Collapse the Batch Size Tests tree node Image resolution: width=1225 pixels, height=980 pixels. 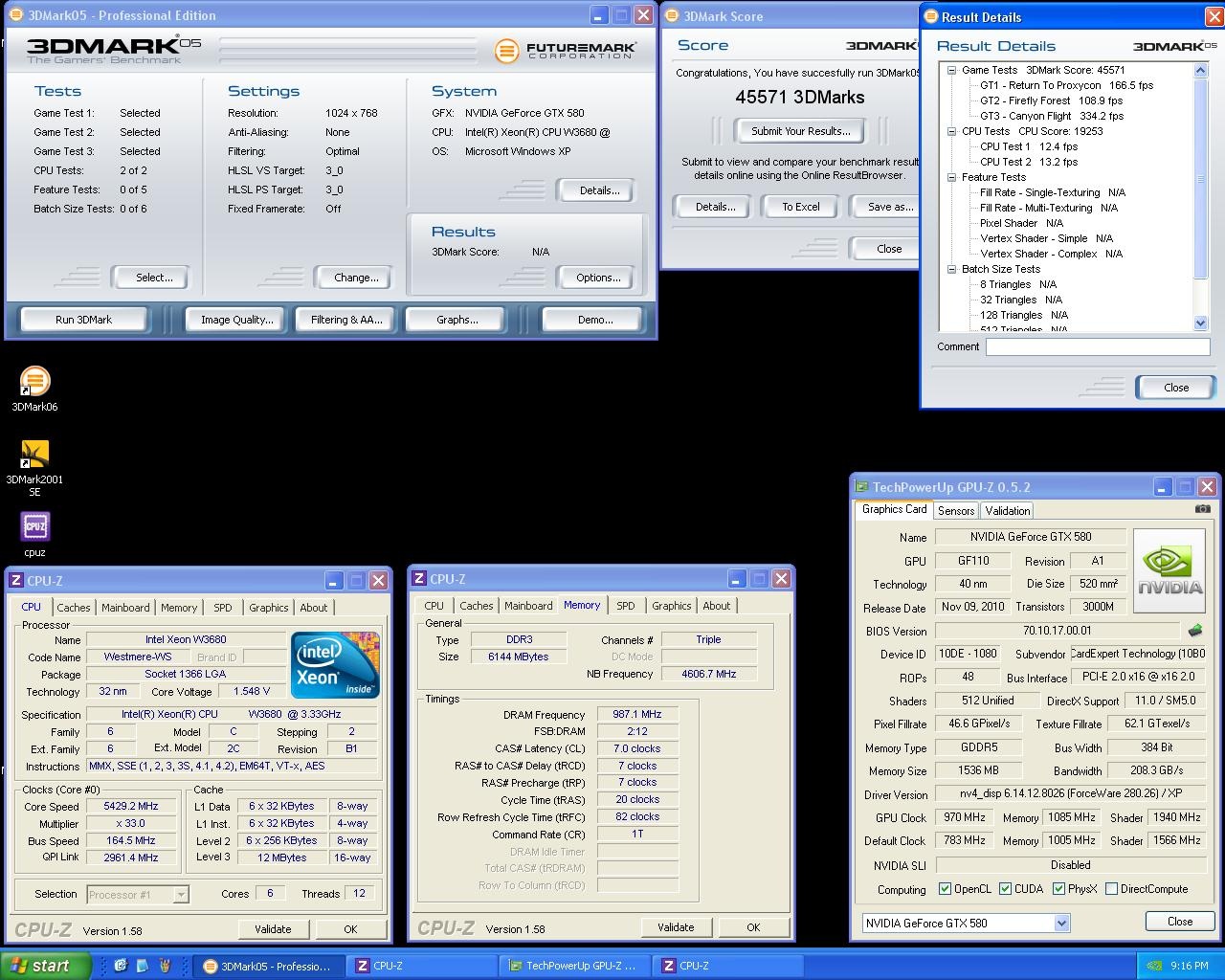coord(951,269)
